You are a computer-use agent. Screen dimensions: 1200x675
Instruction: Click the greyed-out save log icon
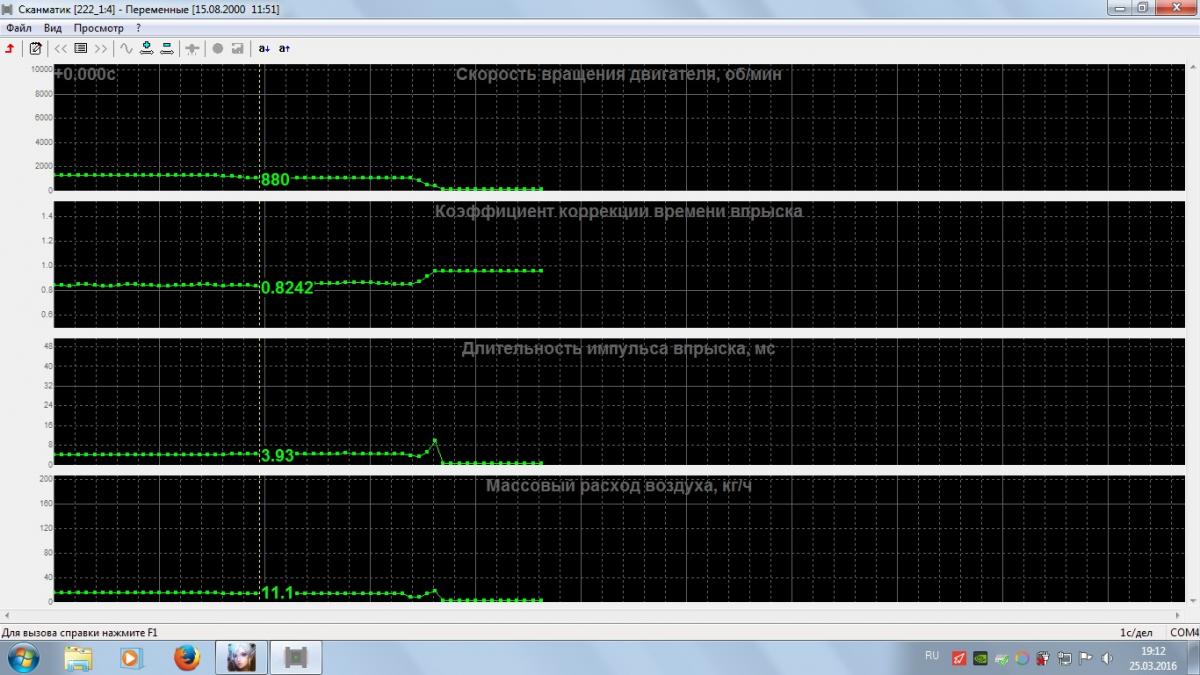[x=237, y=48]
